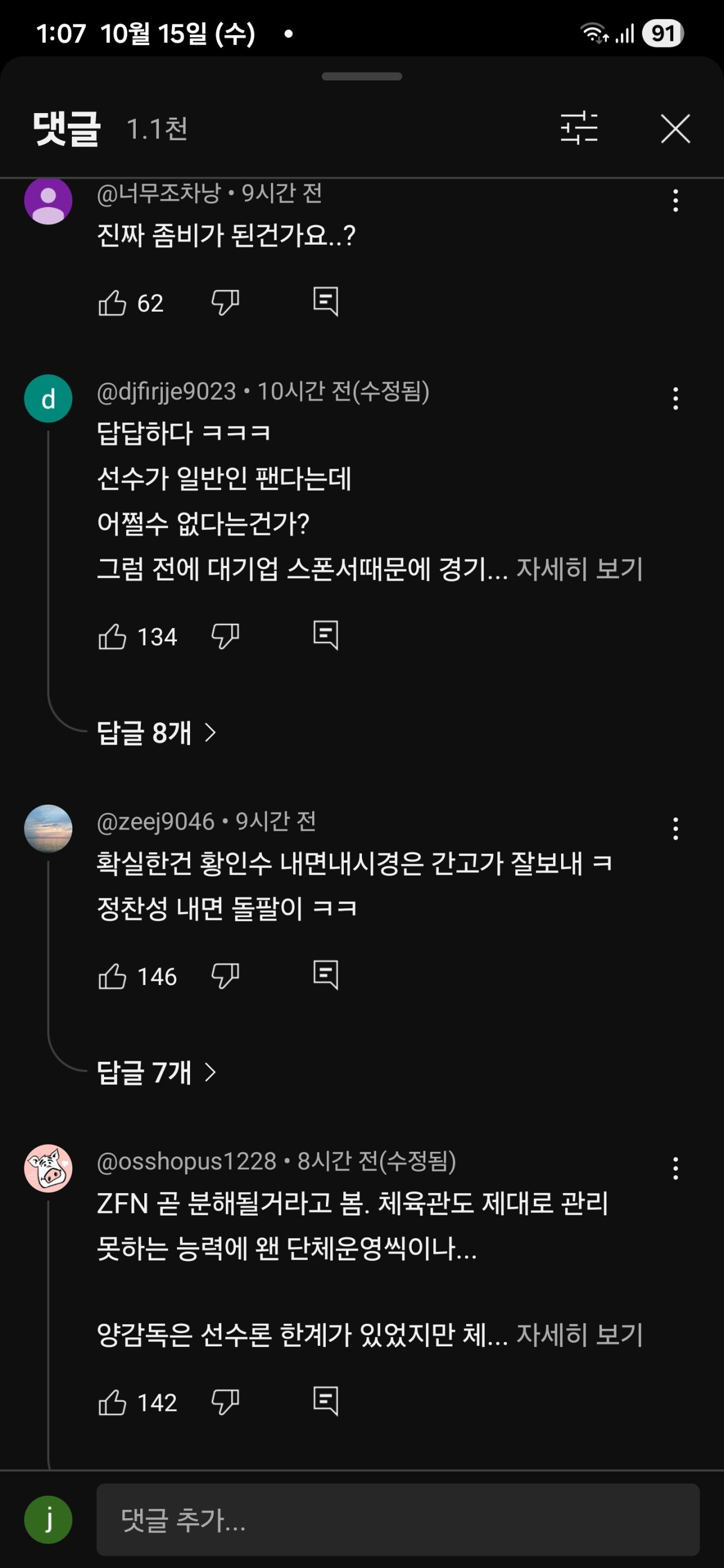Close the comments panel
This screenshot has width=724, height=1568.
tap(675, 128)
